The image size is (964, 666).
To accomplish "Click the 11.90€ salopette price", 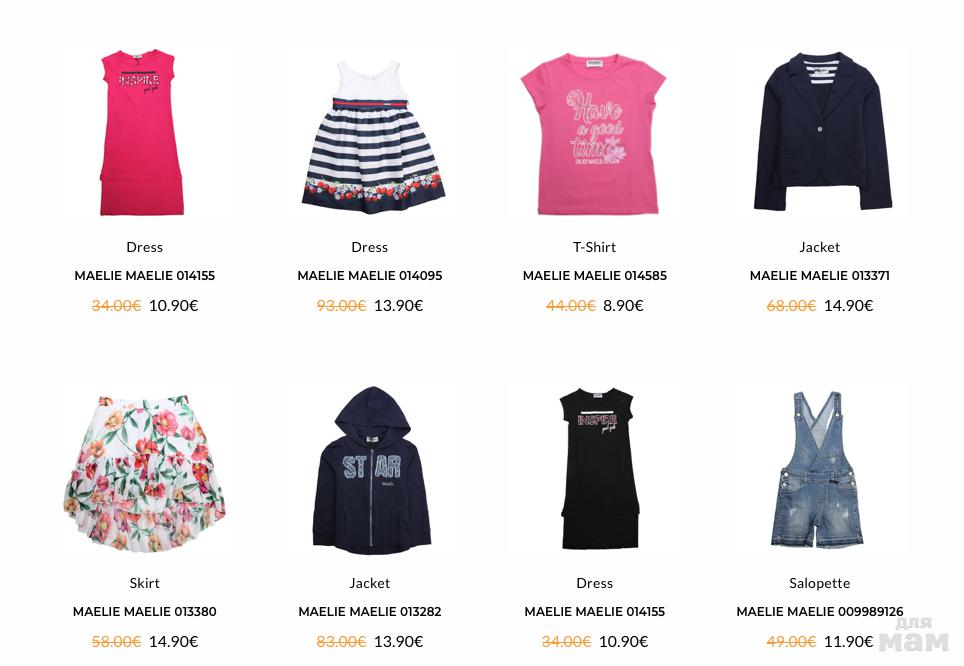I will pos(848,641).
